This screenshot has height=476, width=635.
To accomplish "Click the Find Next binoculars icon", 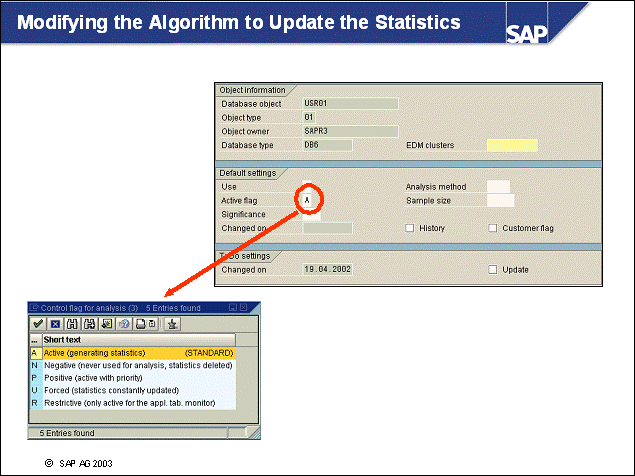I will (x=90, y=324).
